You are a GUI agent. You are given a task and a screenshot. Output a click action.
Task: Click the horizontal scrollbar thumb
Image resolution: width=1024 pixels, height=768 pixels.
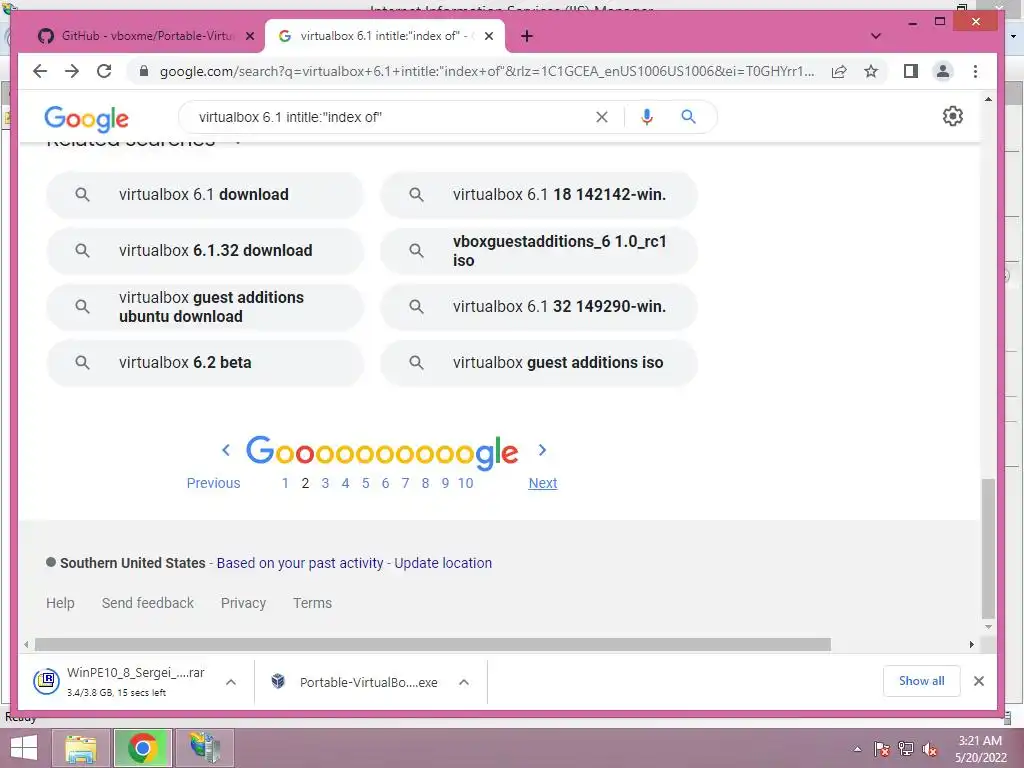pyautogui.click(x=432, y=645)
